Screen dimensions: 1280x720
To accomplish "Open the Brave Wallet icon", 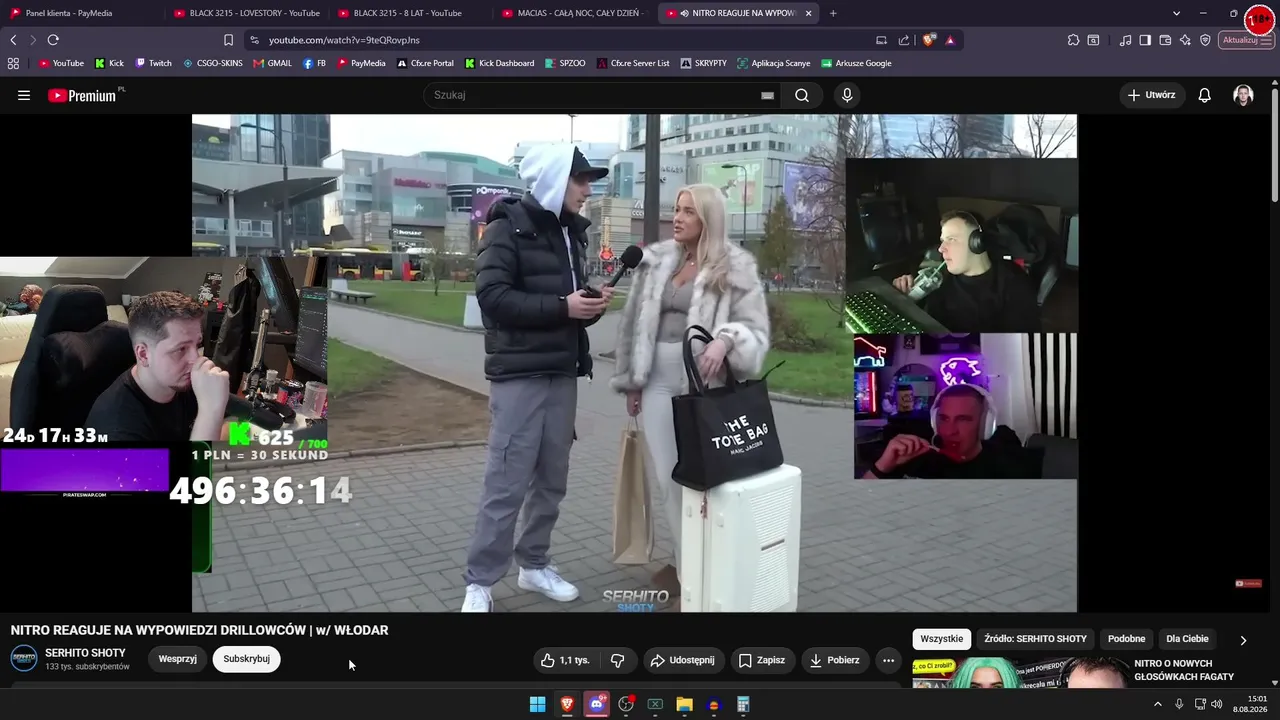I will pos(1165,40).
